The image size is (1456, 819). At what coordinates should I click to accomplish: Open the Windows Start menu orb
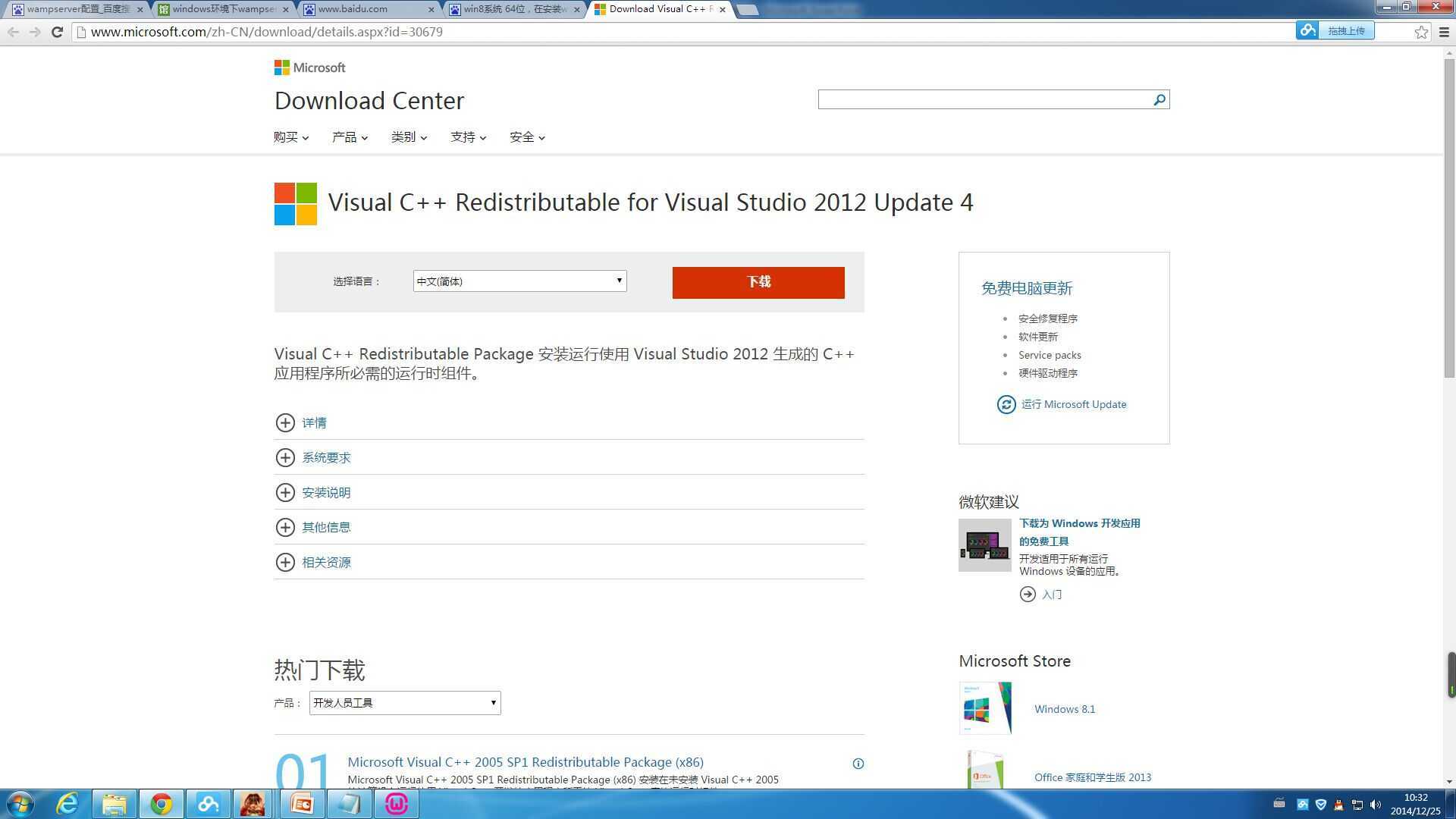[20, 804]
